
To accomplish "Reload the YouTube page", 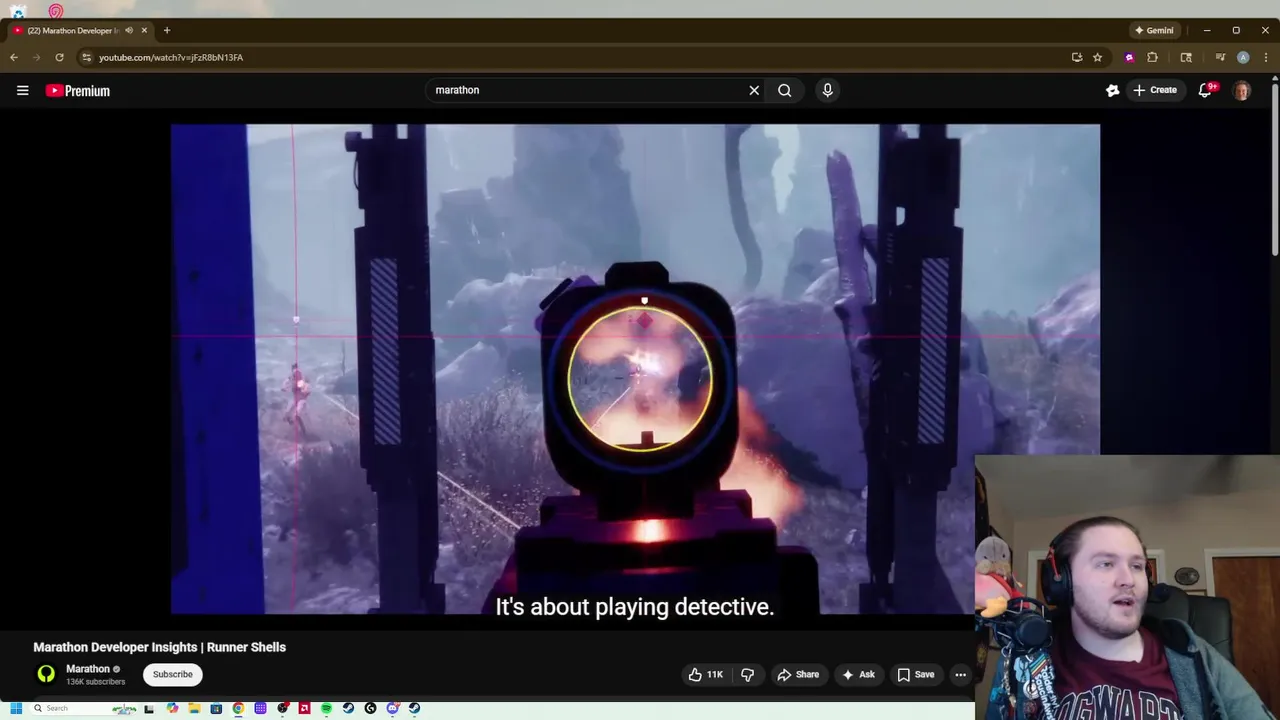I will click(x=59, y=57).
